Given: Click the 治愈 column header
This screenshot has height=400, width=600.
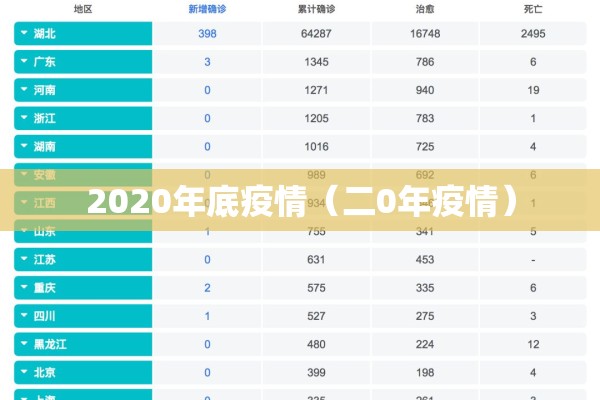Looking at the screenshot, I should tap(425, 9).
